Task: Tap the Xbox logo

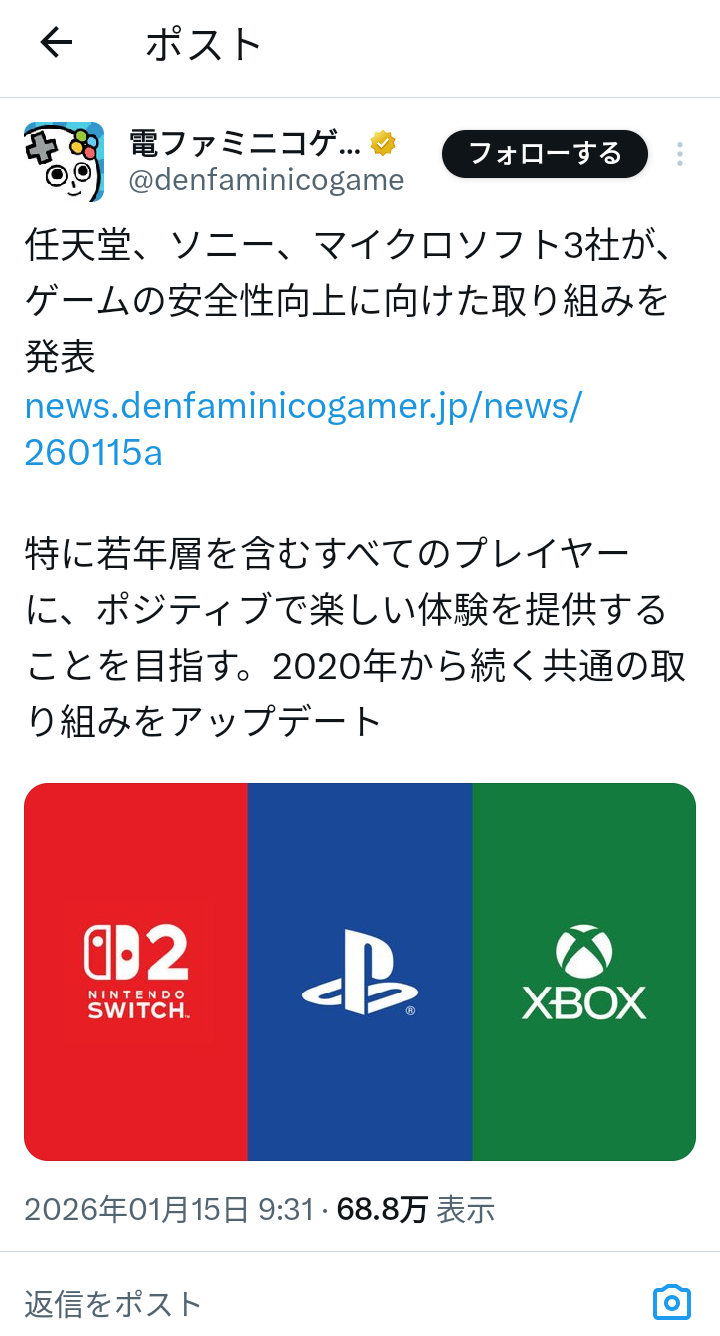Action: (x=584, y=972)
